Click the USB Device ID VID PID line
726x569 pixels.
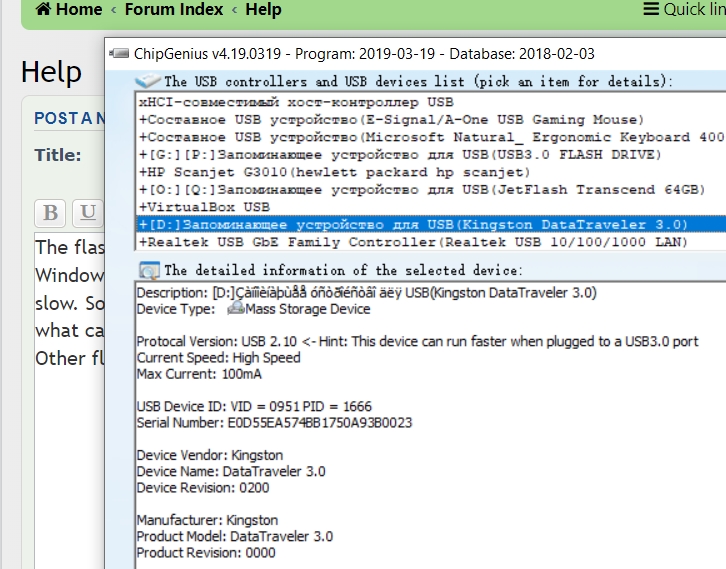(x=254, y=406)
